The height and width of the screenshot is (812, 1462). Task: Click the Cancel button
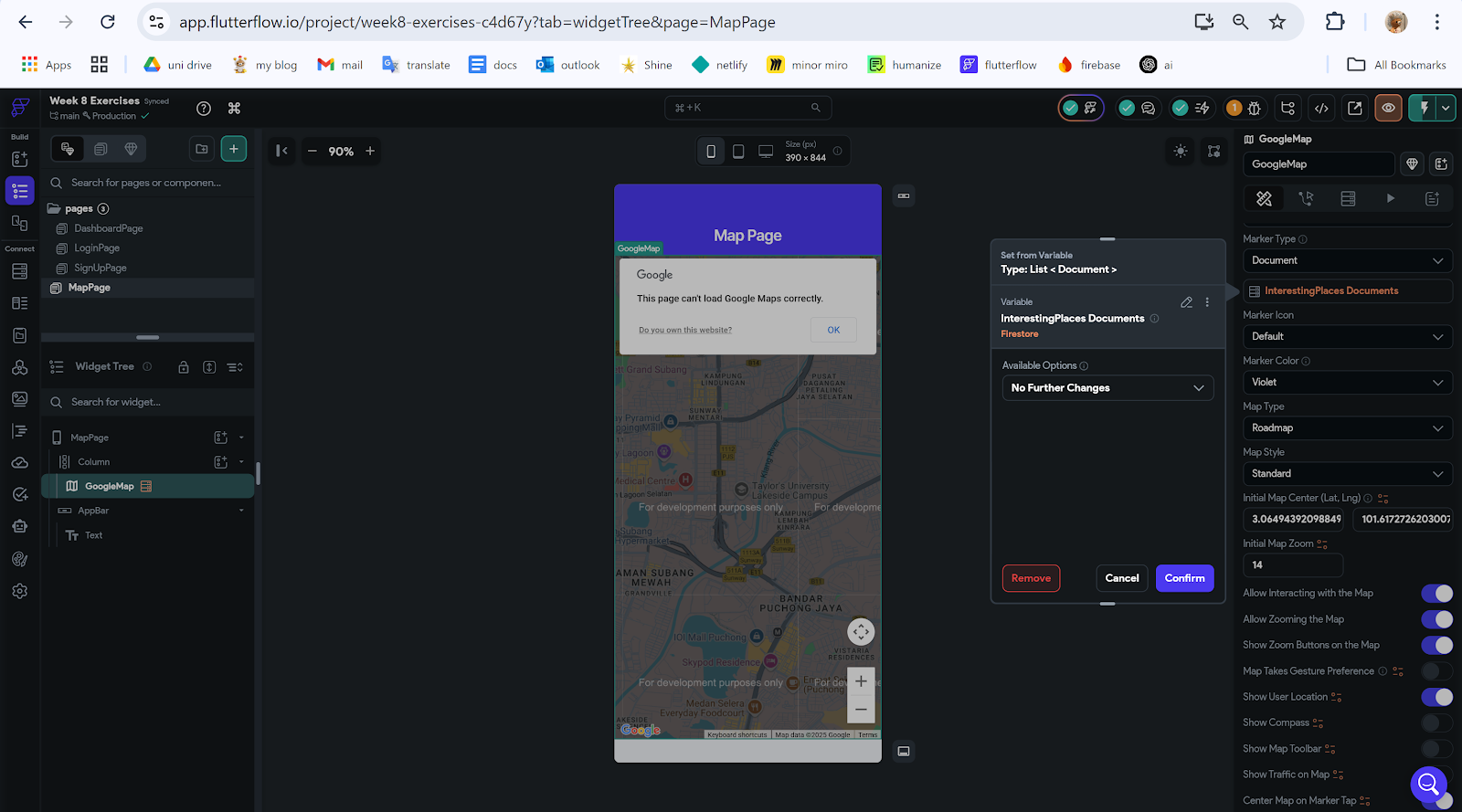pos(1122,578)
